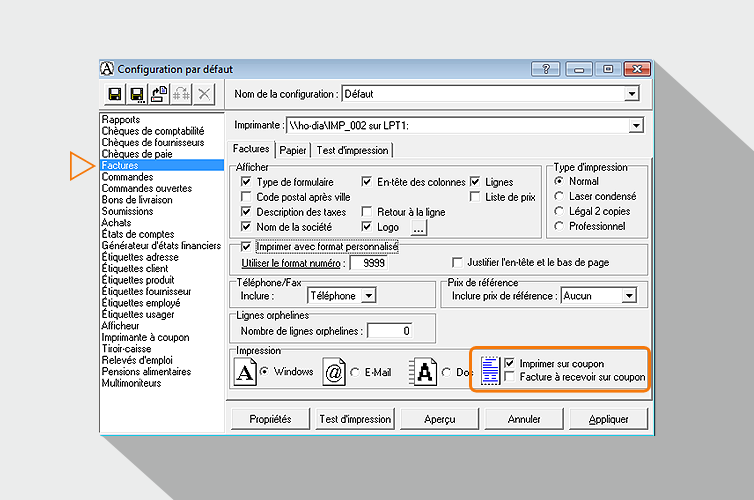This screenshot has height=500, width=754.
Task: Select Laser condensé radio option
Action: [x=559, y=196]
